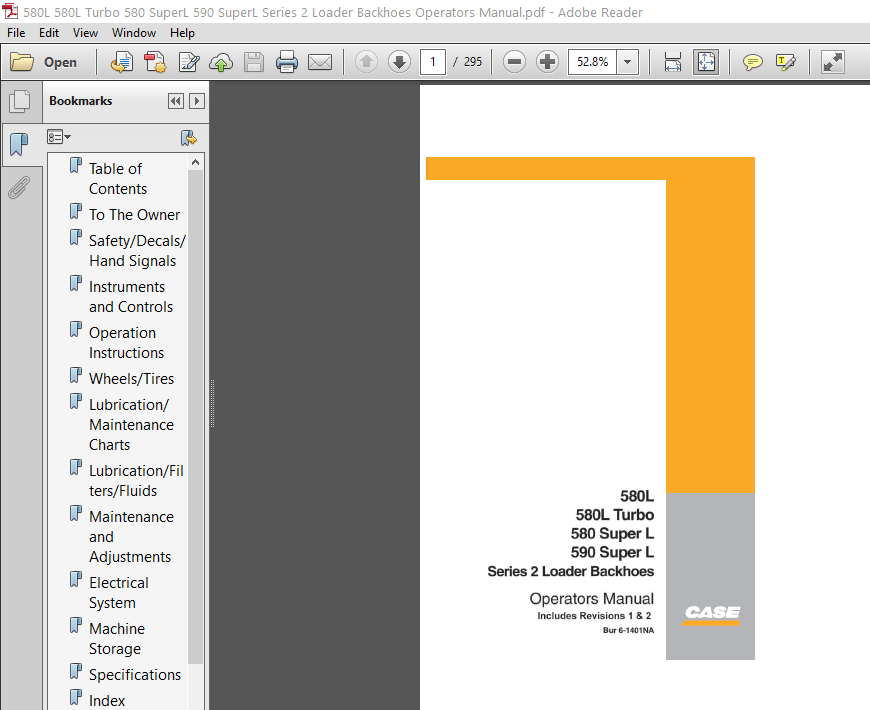Zoom in with the plus button
The height and width of the screenshot is (710, 870).
tap(547, 62)
